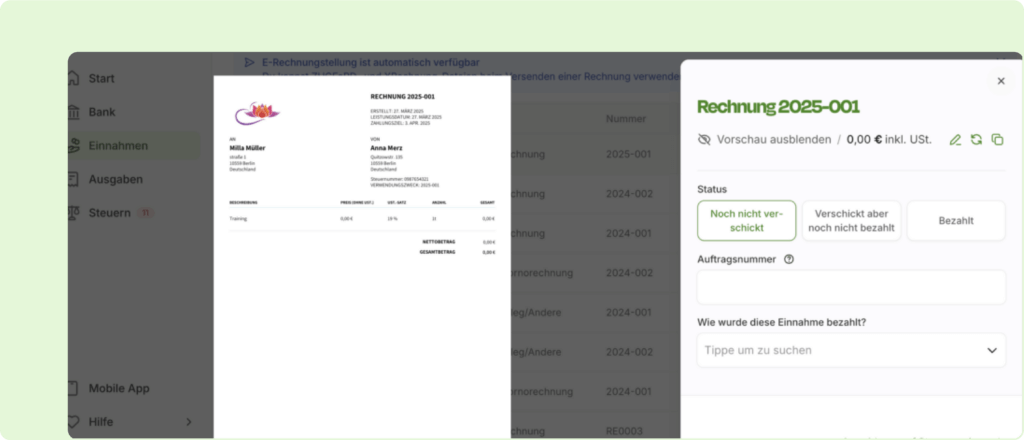
Task: Click the refresh arrows icon next to the amount
Action: (976, 140)
